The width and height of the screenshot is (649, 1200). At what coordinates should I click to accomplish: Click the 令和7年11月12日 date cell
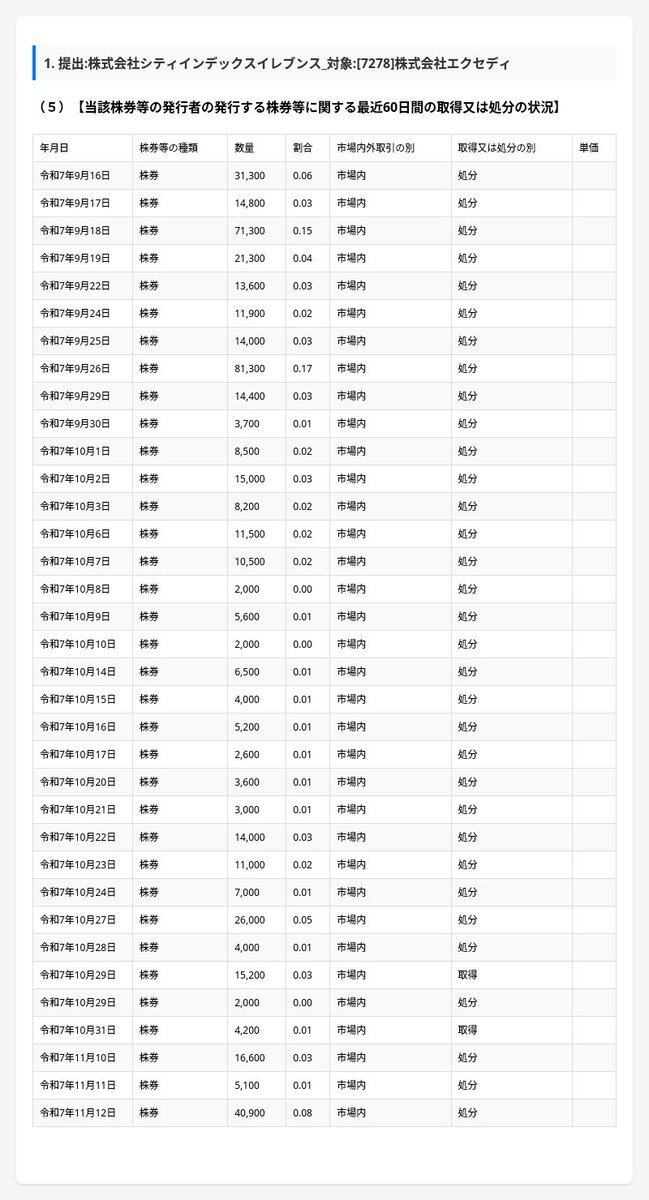click(x=77, y=1112)
